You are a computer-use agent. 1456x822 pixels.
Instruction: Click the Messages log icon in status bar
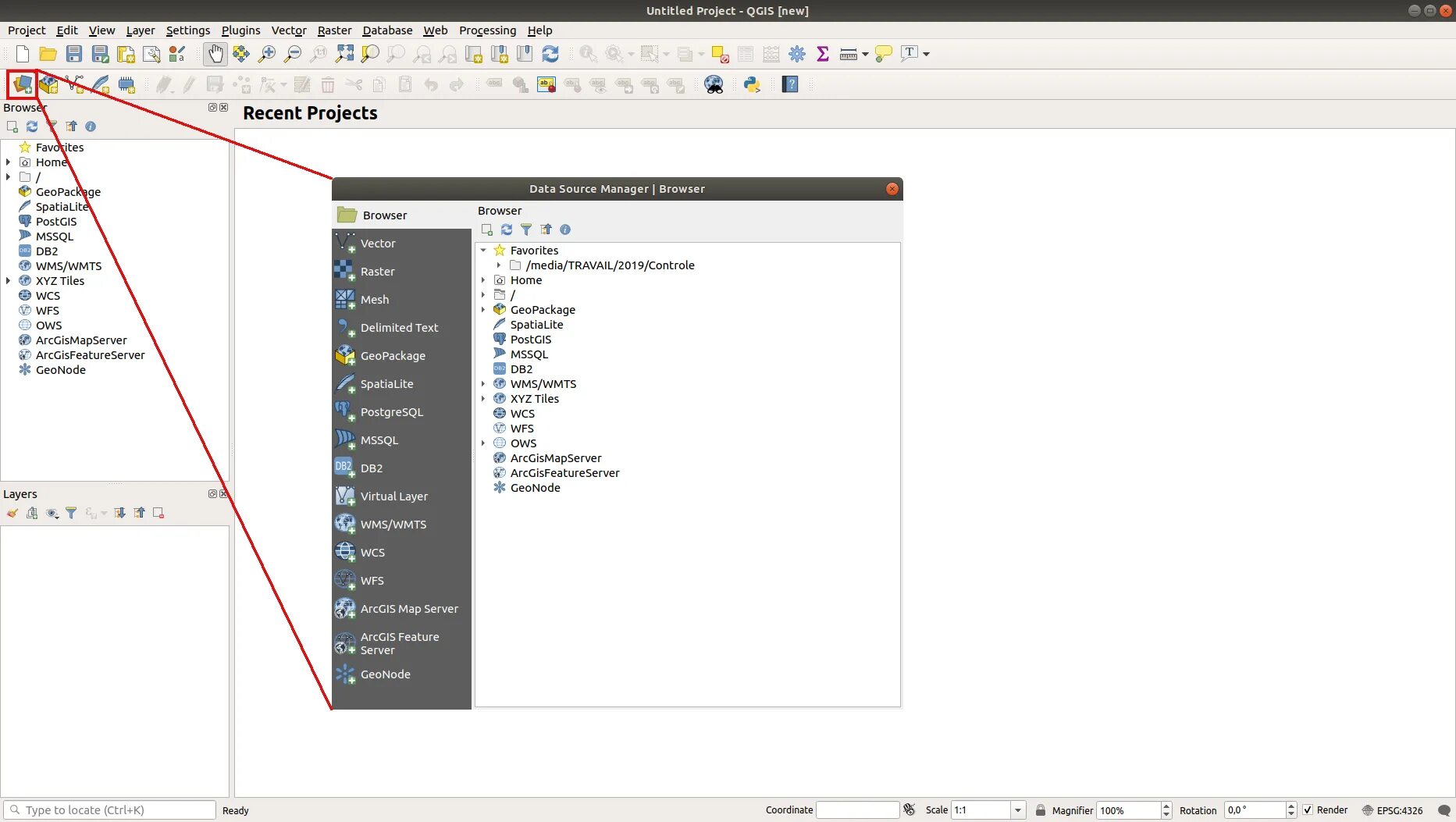click(x=1444, y=810)
